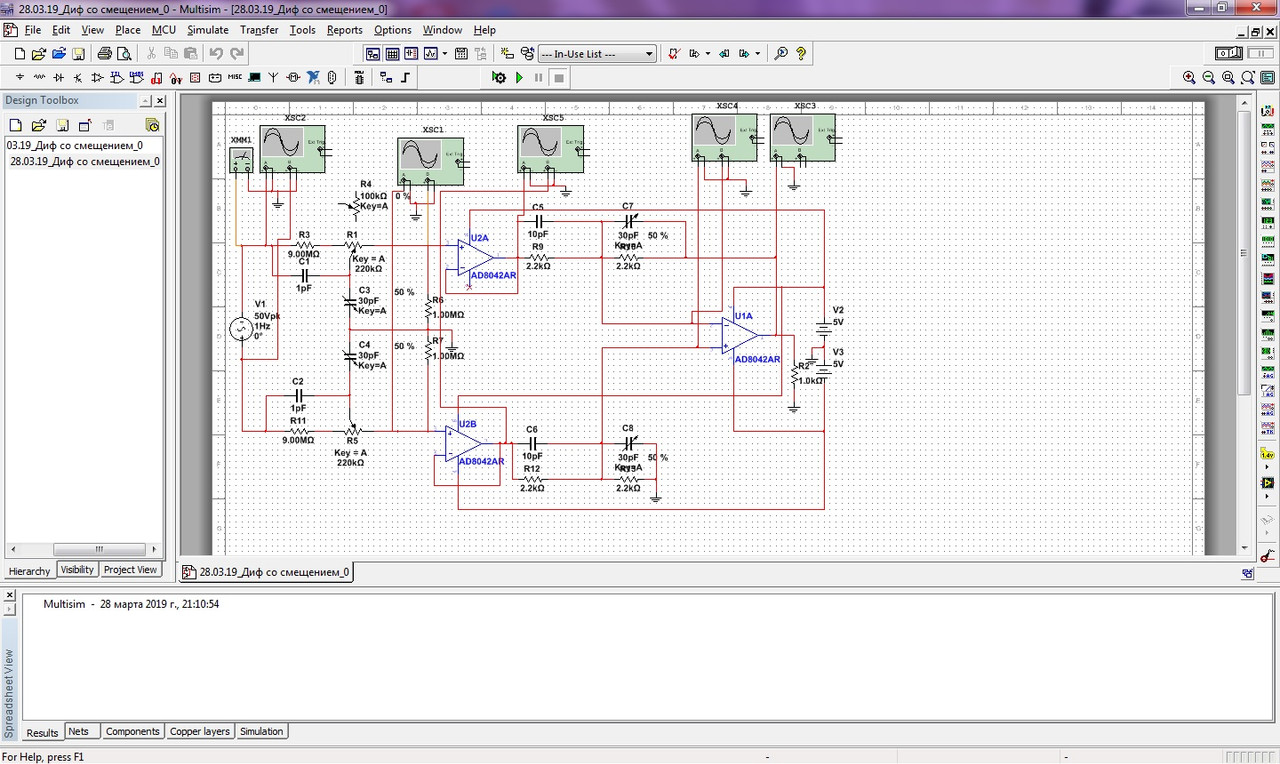Click the Design Toolbox open file icon

click(38, 125)
